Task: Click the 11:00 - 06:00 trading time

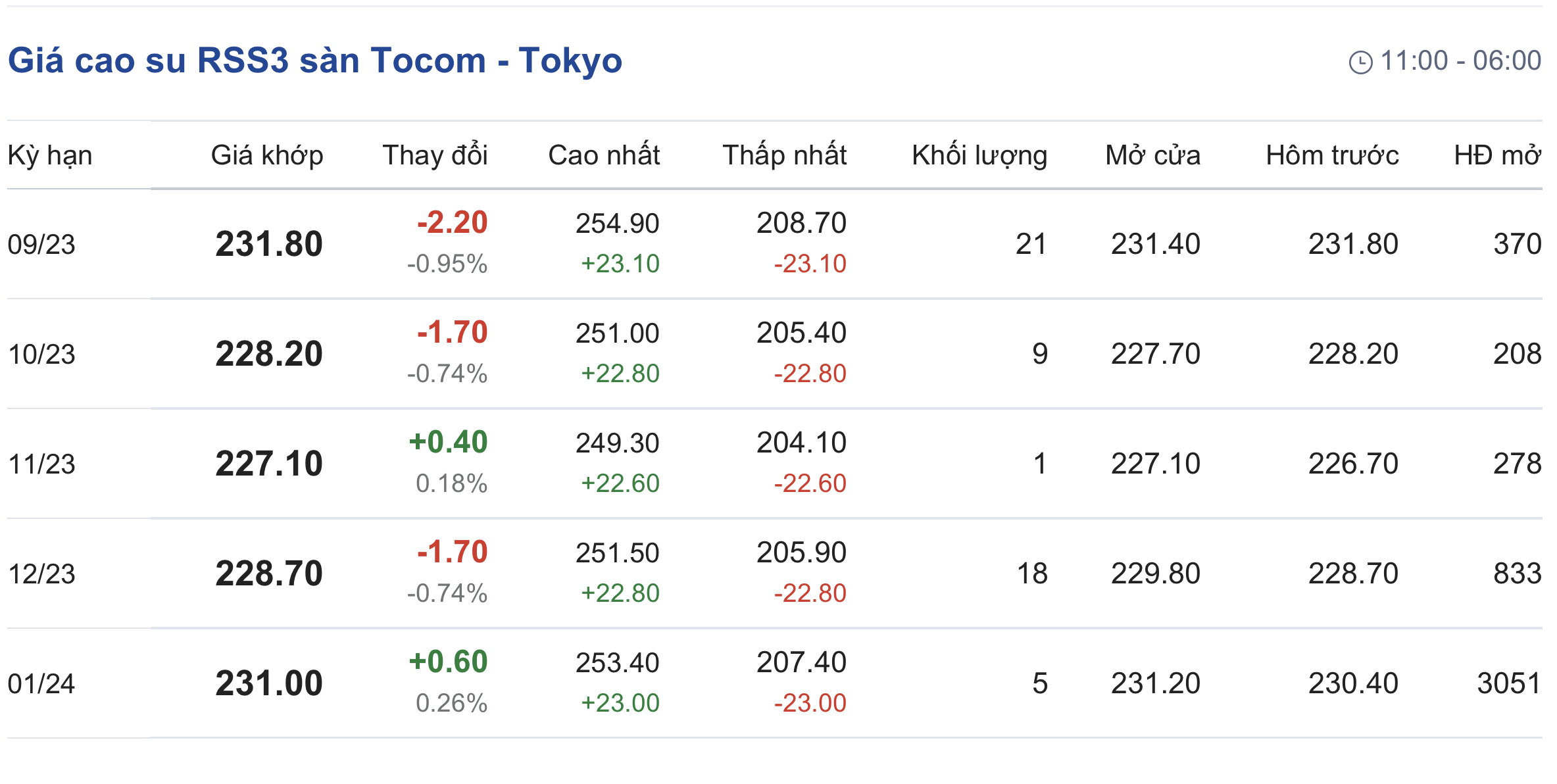Action: [x=1460, y=61]
